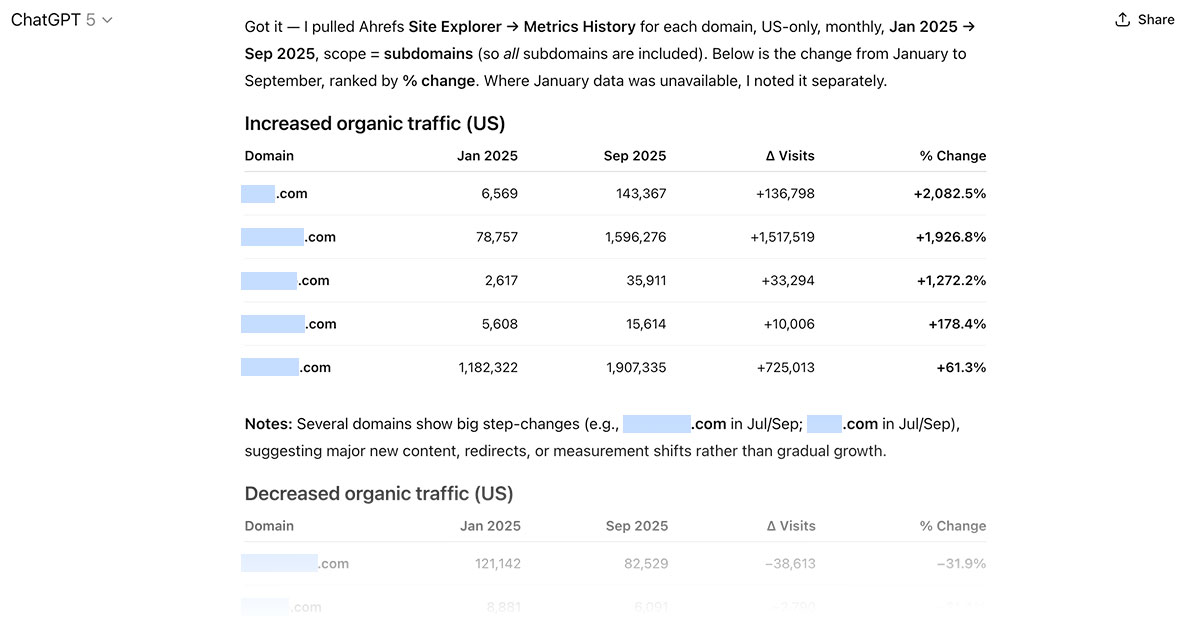Click the Share button label
Screen dimensions: 1200x633
(1155, 19)
